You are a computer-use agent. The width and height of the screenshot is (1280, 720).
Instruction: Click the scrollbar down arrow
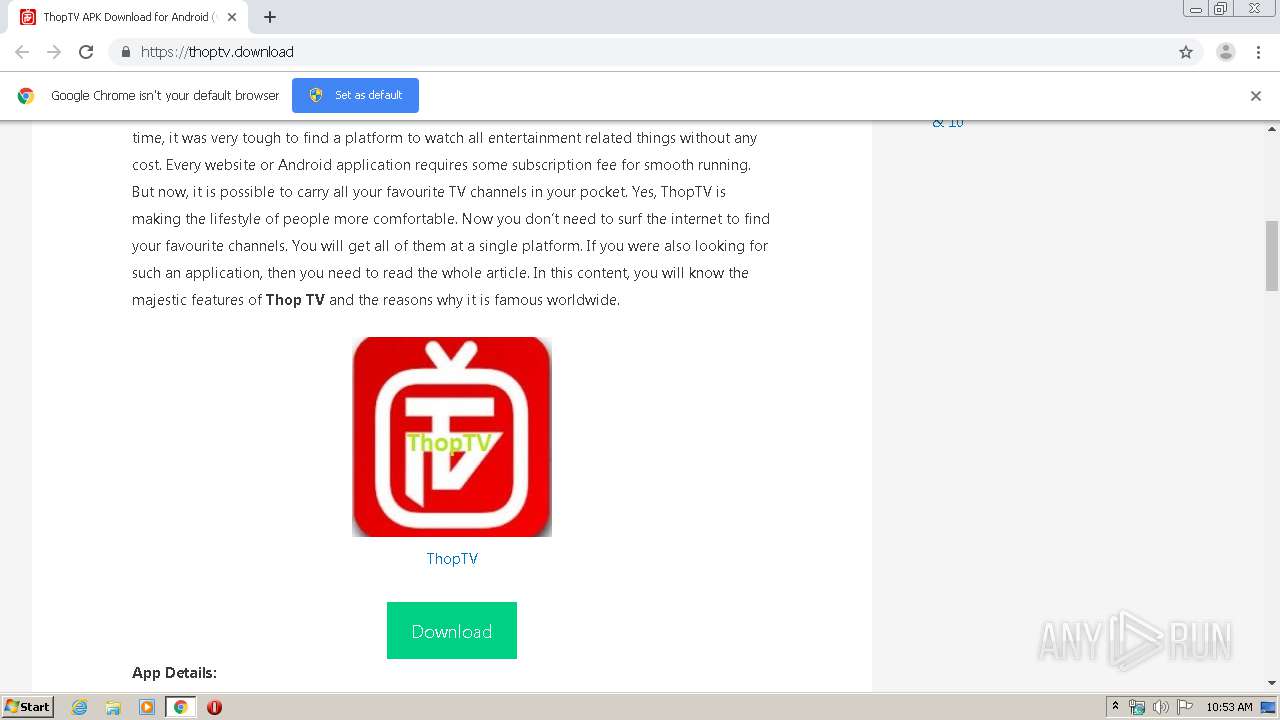(1272, 683)
